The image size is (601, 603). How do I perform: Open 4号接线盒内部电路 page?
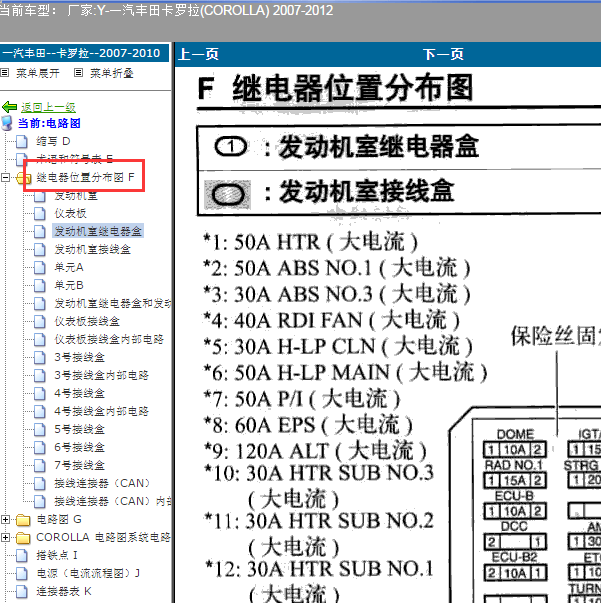point(102,411)
